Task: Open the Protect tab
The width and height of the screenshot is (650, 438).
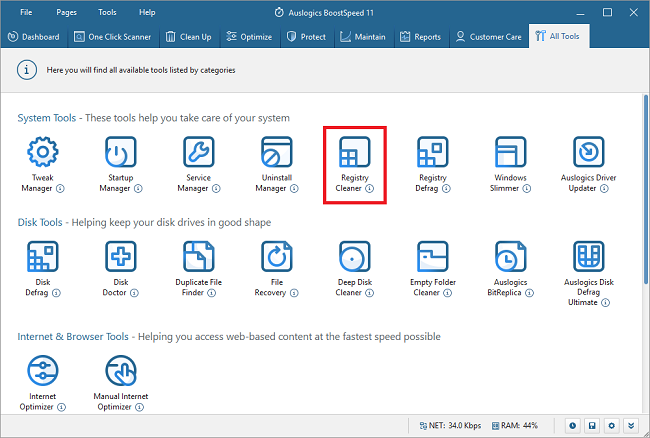Action: point(307,37)
